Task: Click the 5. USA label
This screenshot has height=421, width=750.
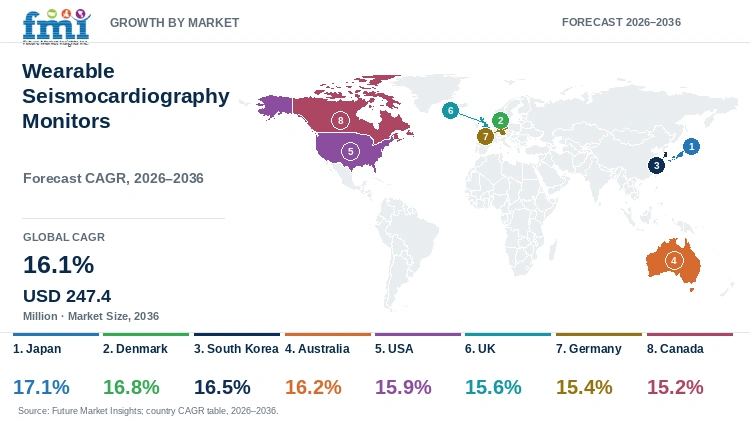Action: 394,349
